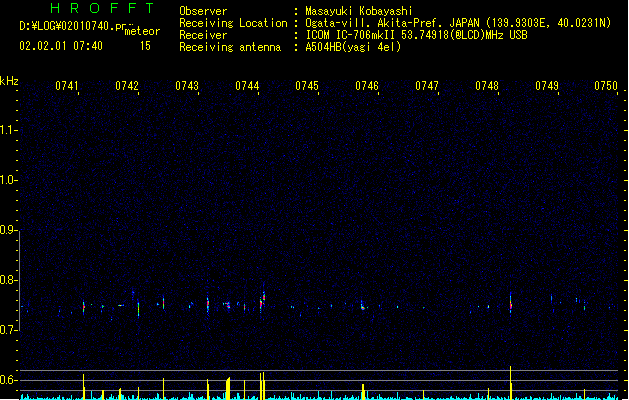Click the 1.0 kHz frequency label
The width and height of the screenshot is (629, 400).
point(8,180)
